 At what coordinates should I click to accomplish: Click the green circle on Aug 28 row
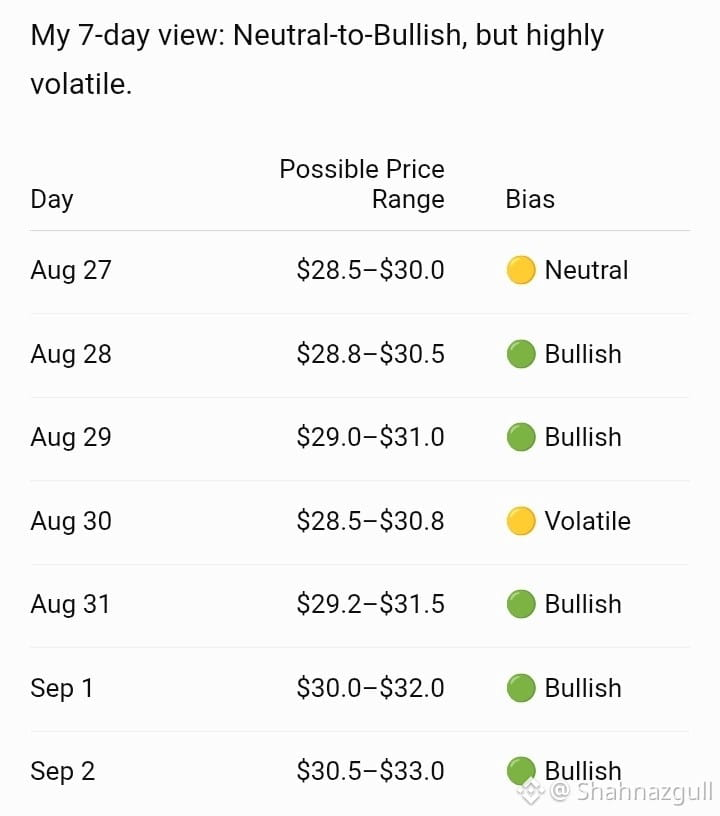[521, 354]
